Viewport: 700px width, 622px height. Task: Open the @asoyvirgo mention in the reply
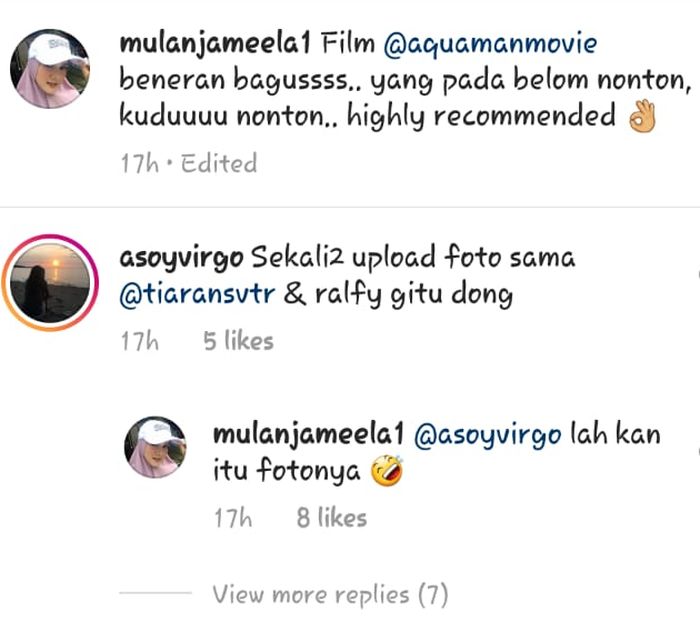pos(487,434)
